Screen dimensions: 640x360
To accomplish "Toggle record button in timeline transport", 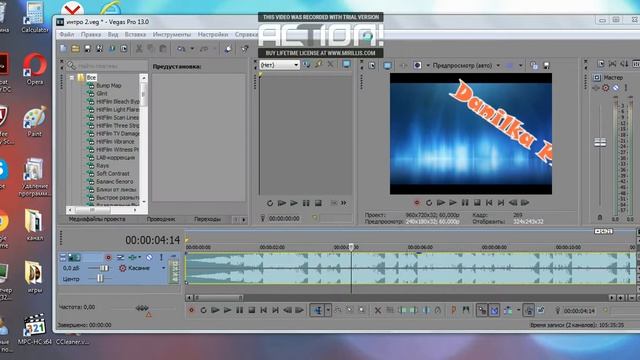I will (x=191, y=310).
